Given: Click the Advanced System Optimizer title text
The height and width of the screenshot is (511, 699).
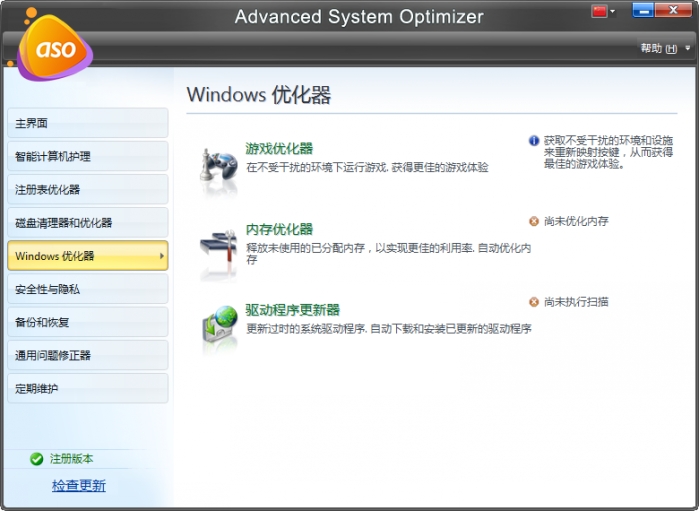Looking at the screenshot, I should (359, 17).
